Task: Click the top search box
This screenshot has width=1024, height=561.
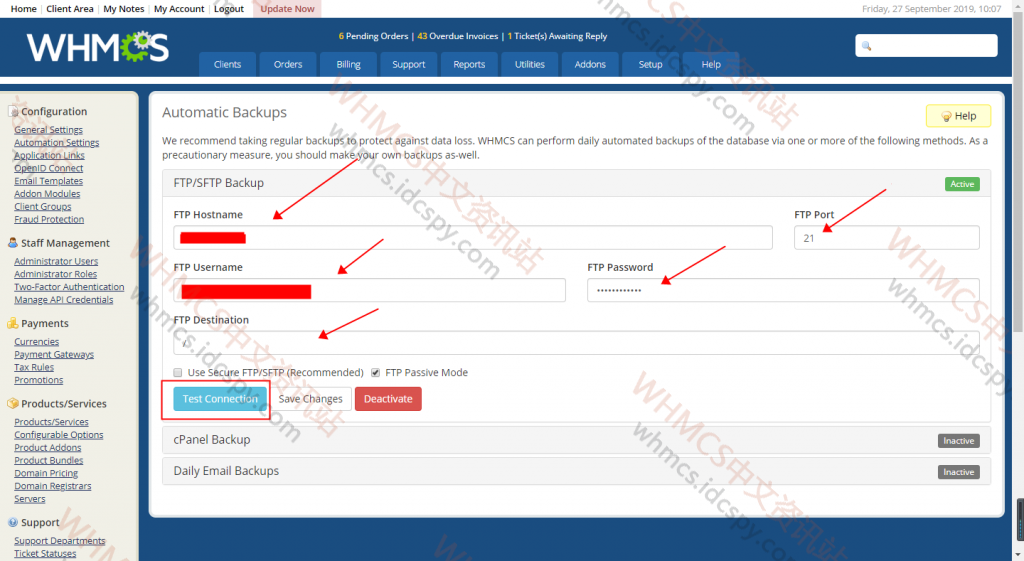Action: coord(927,46)
